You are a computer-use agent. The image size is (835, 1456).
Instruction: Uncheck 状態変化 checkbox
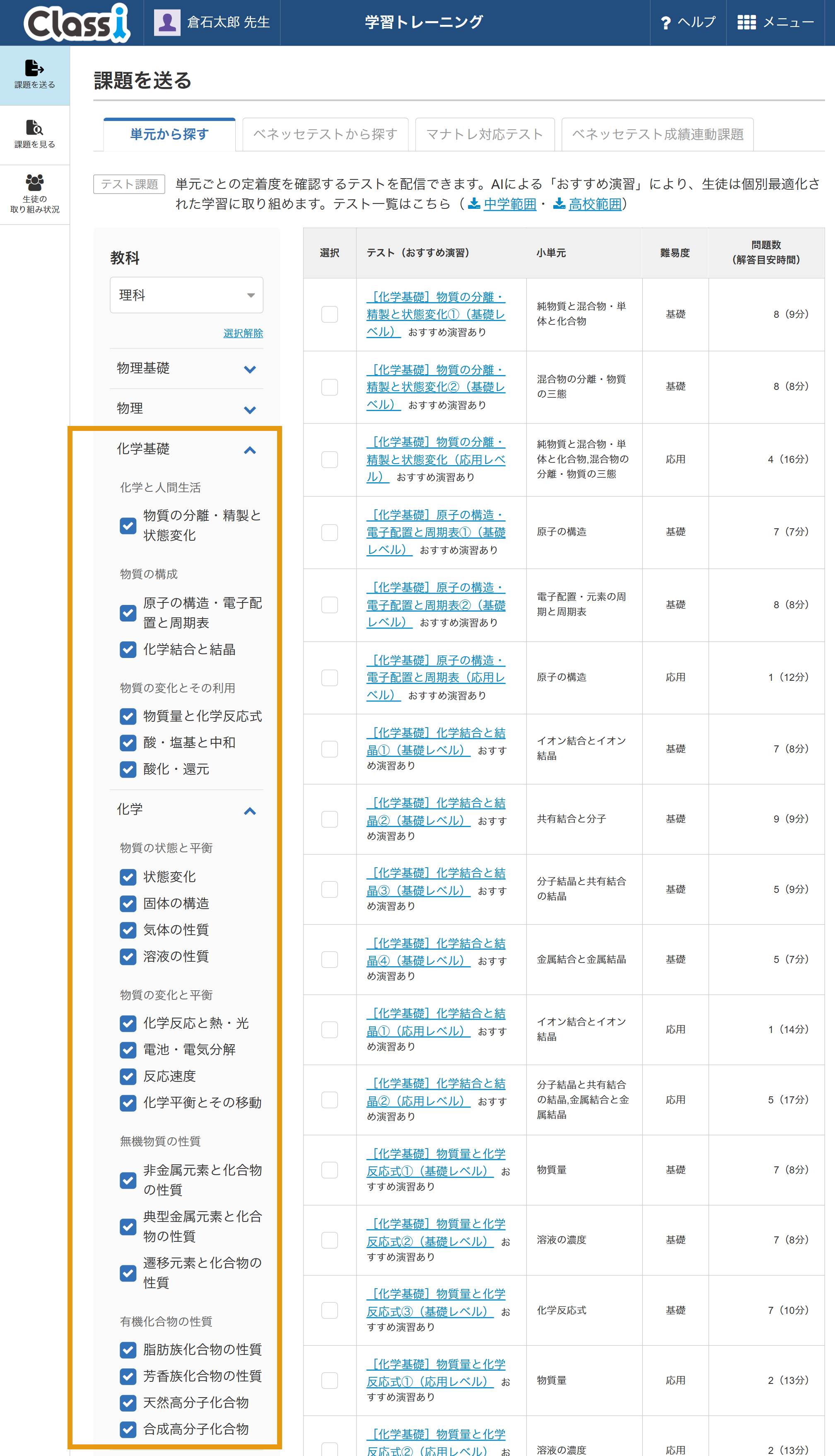(x=128, y=877)
